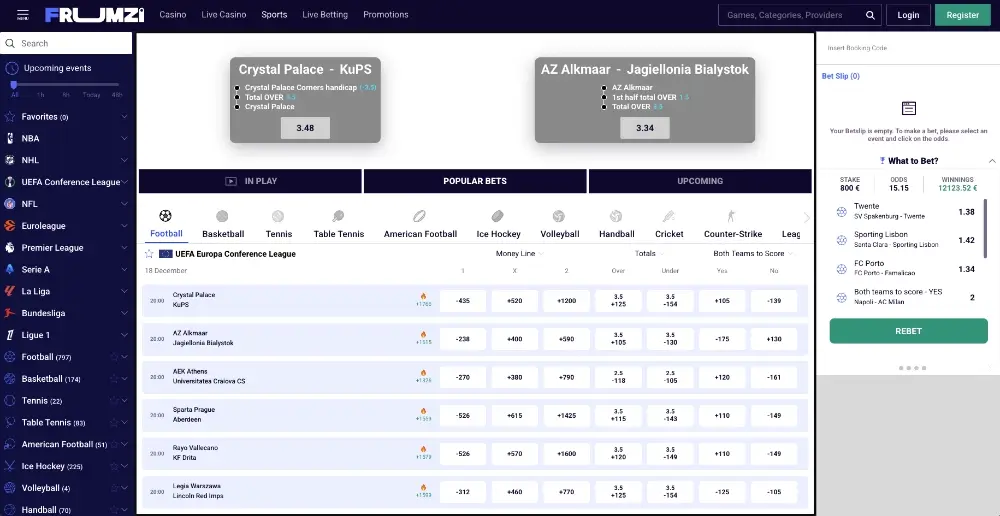
Task: Click the upcoming events time slider handle
Action: point(14,85)
